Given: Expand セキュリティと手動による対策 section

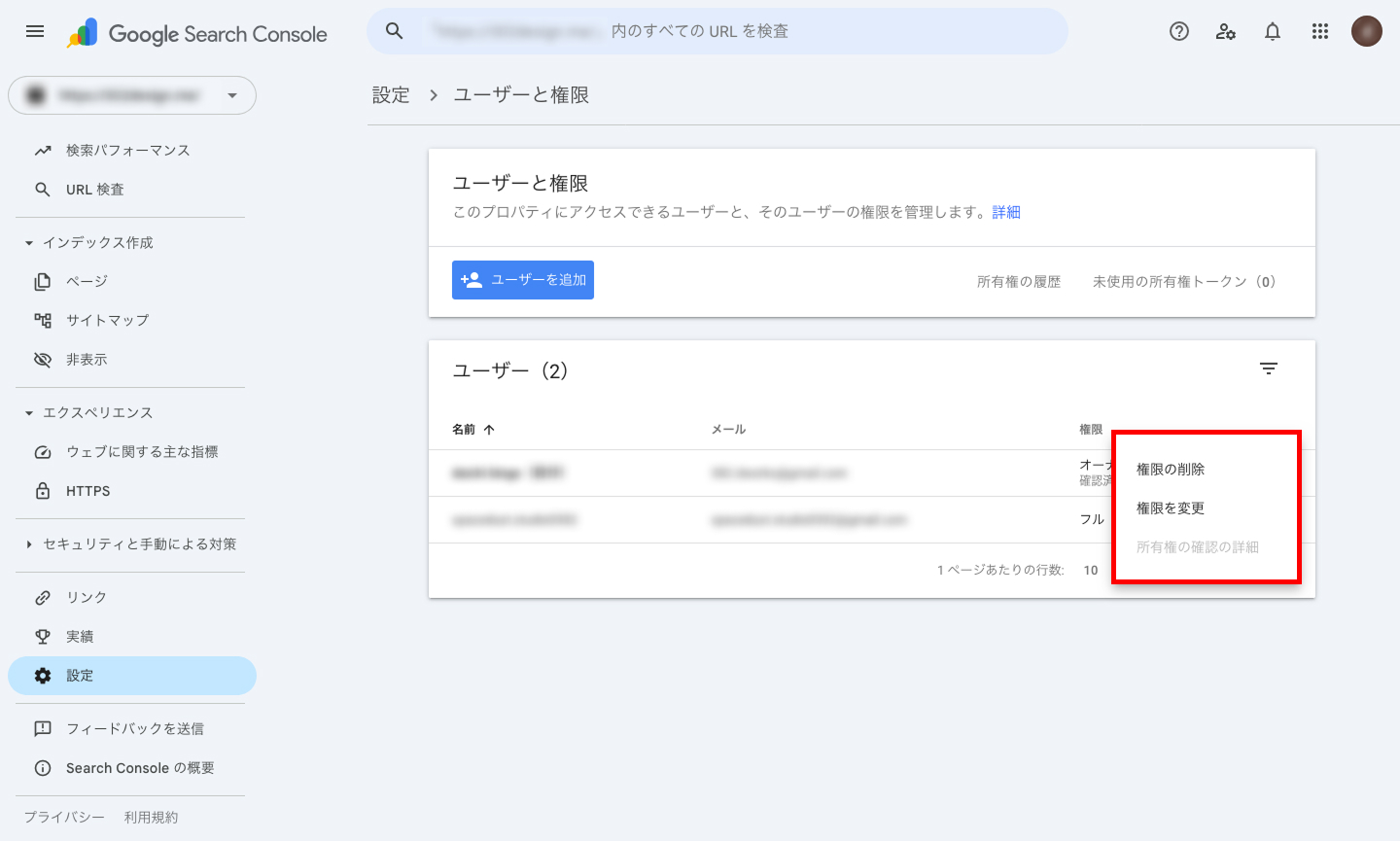Looking at the screenshot, I should pos(29,544).
